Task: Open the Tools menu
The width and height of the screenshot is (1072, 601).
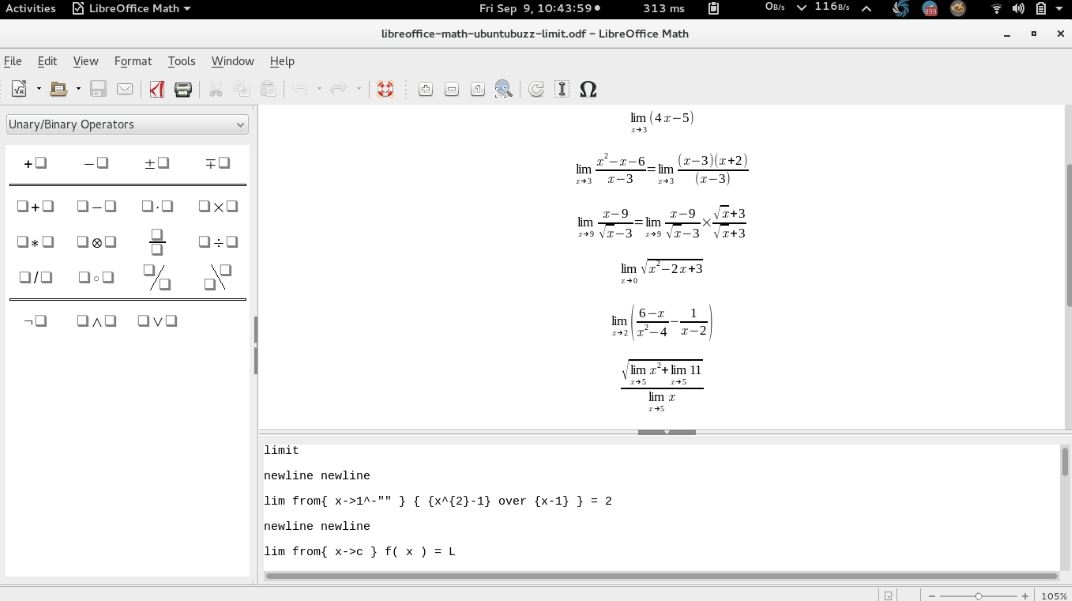Action: (181, 61)
